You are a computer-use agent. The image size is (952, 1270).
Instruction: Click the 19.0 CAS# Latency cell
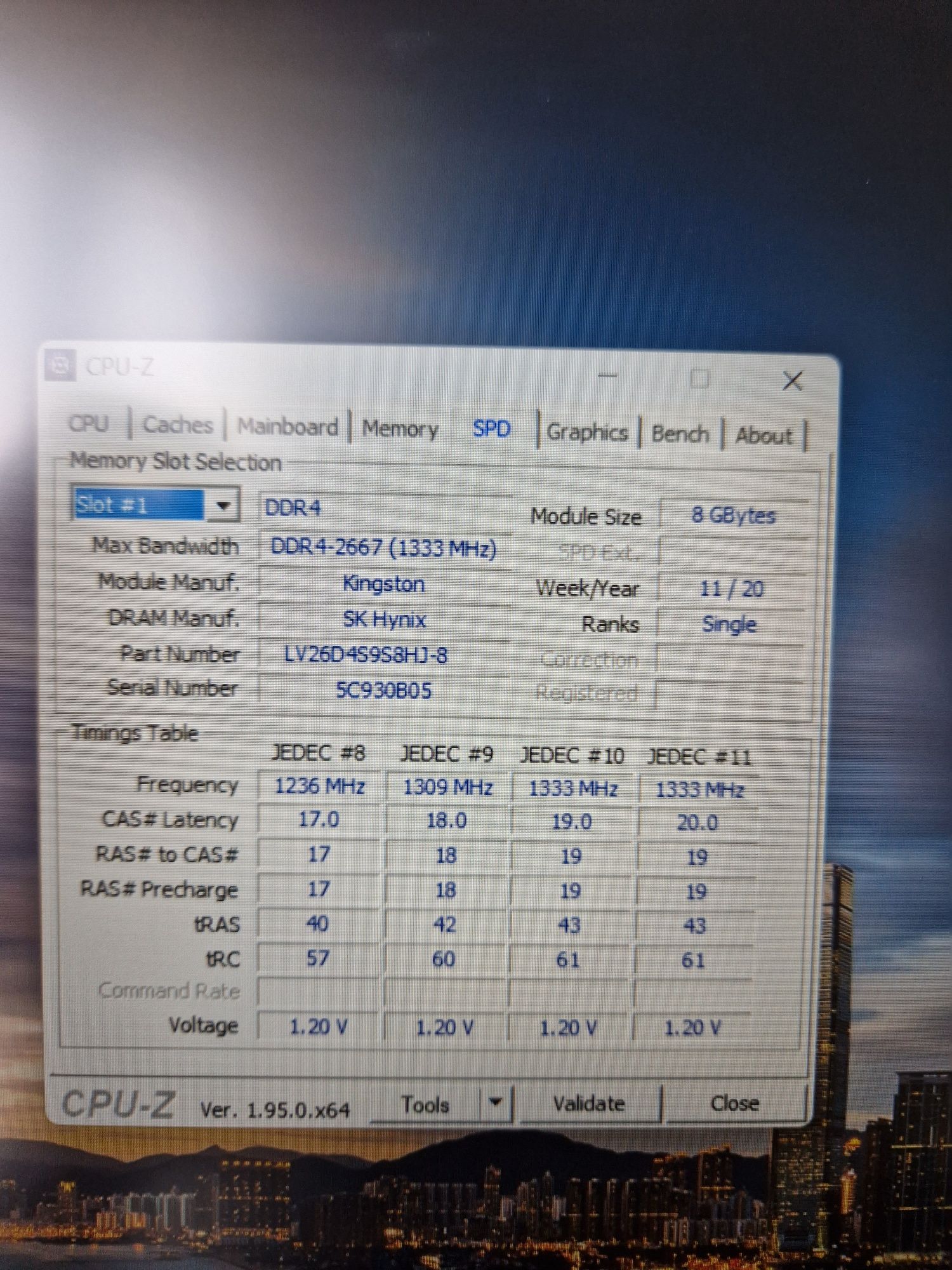(571, 822)
